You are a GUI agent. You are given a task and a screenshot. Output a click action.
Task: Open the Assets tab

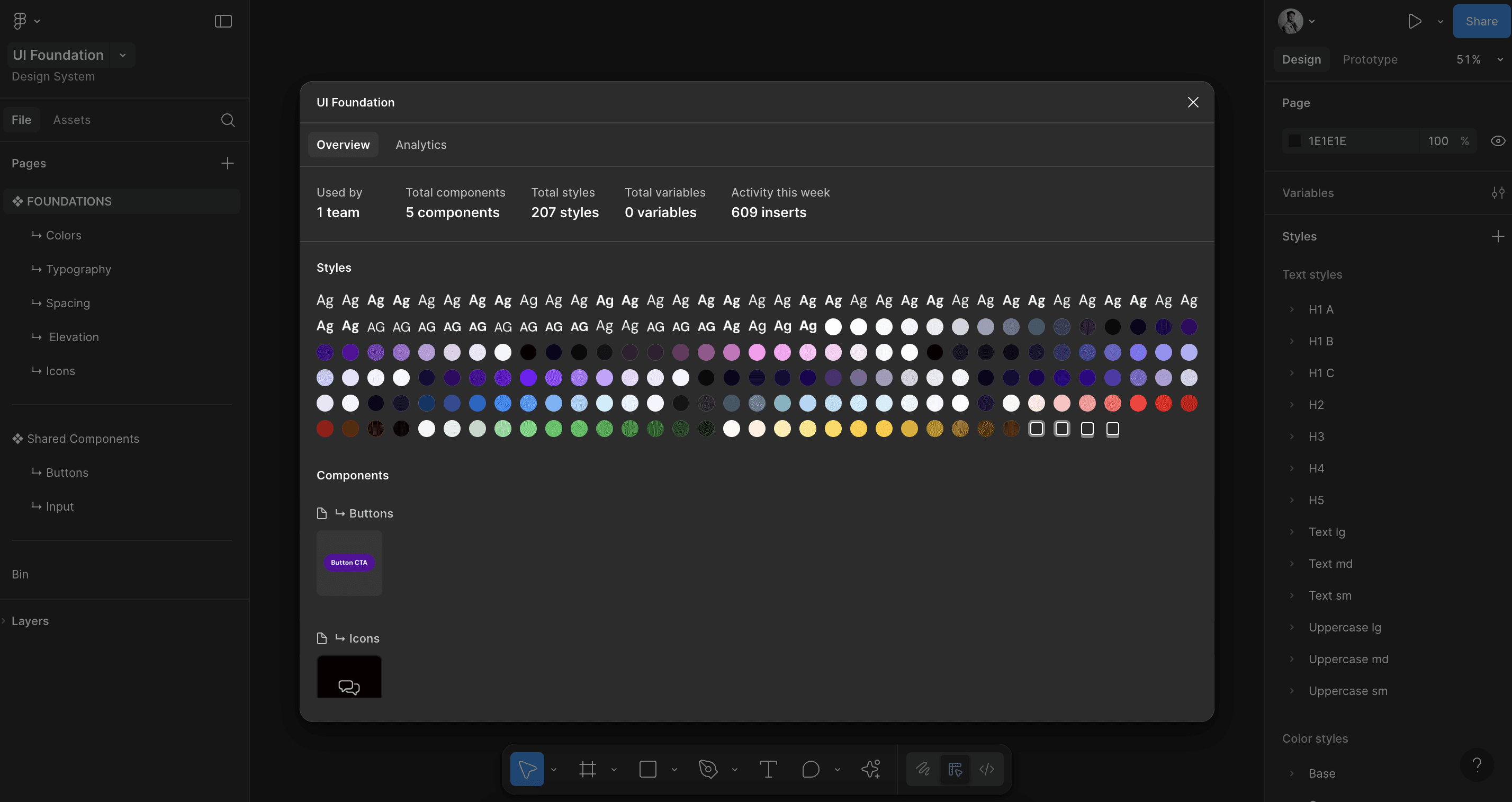[71, 120]
